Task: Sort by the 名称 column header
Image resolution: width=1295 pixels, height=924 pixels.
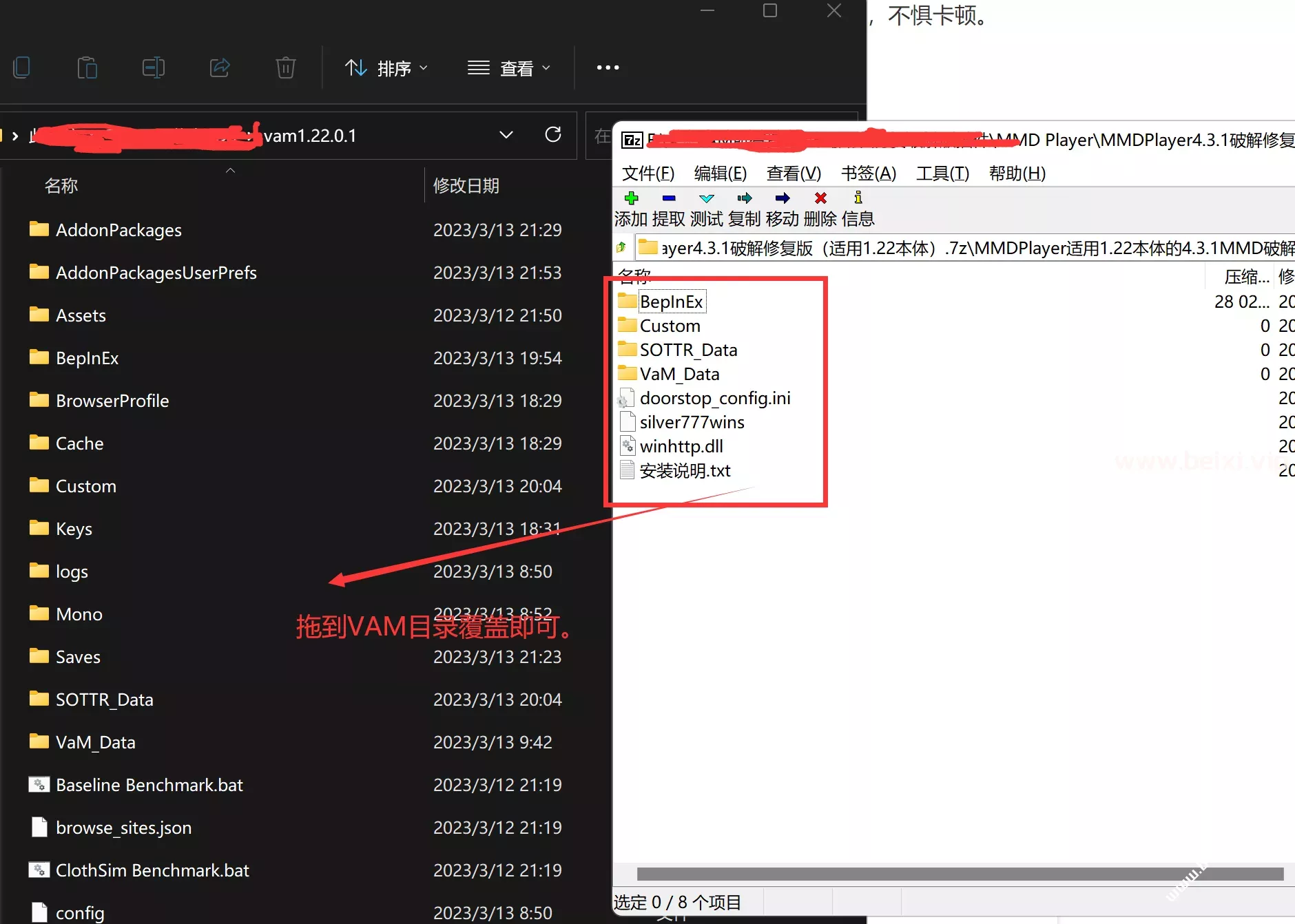Action: coord(61,186)
